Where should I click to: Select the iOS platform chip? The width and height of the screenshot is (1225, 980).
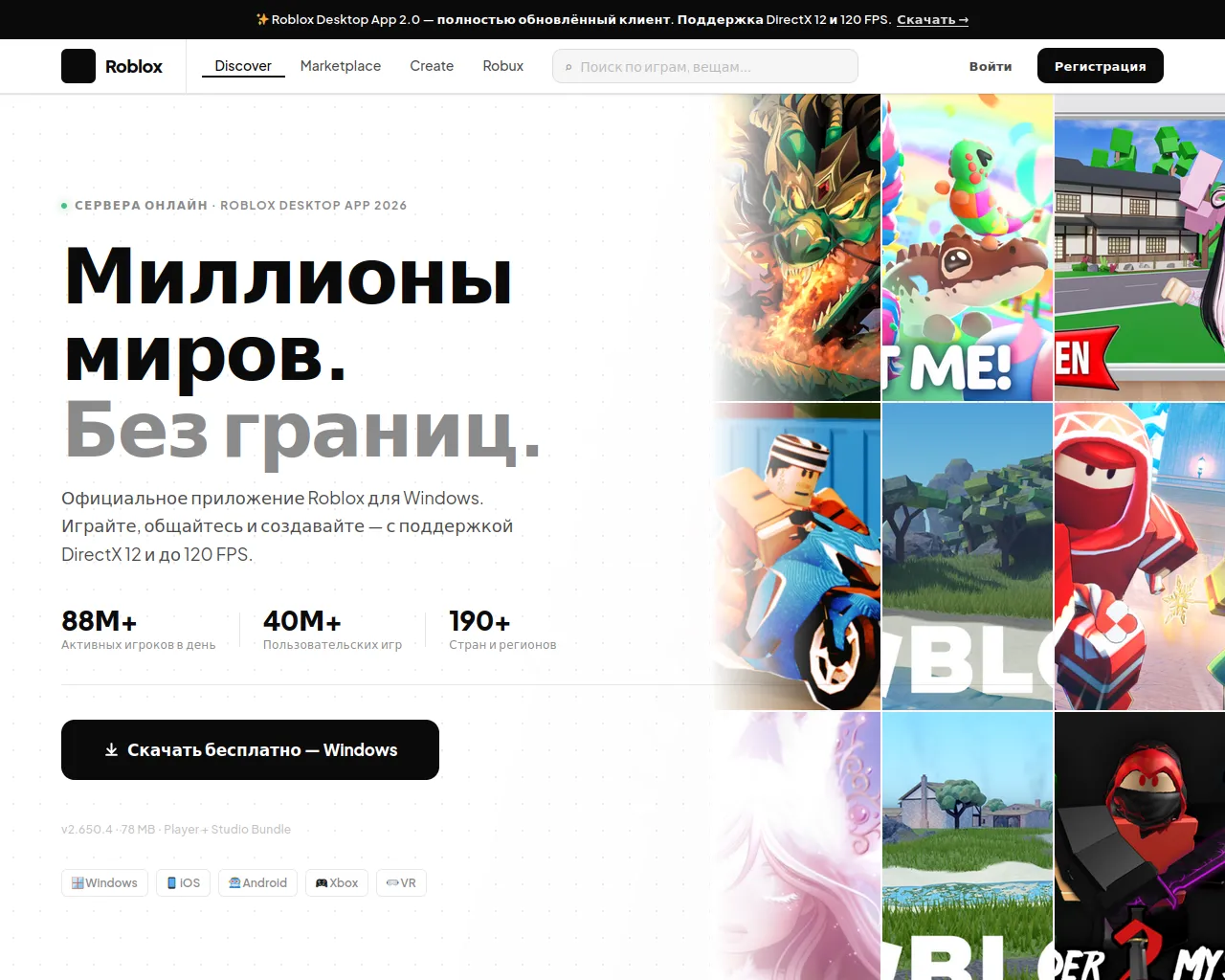pyautogui.click(x=184, y=882)
